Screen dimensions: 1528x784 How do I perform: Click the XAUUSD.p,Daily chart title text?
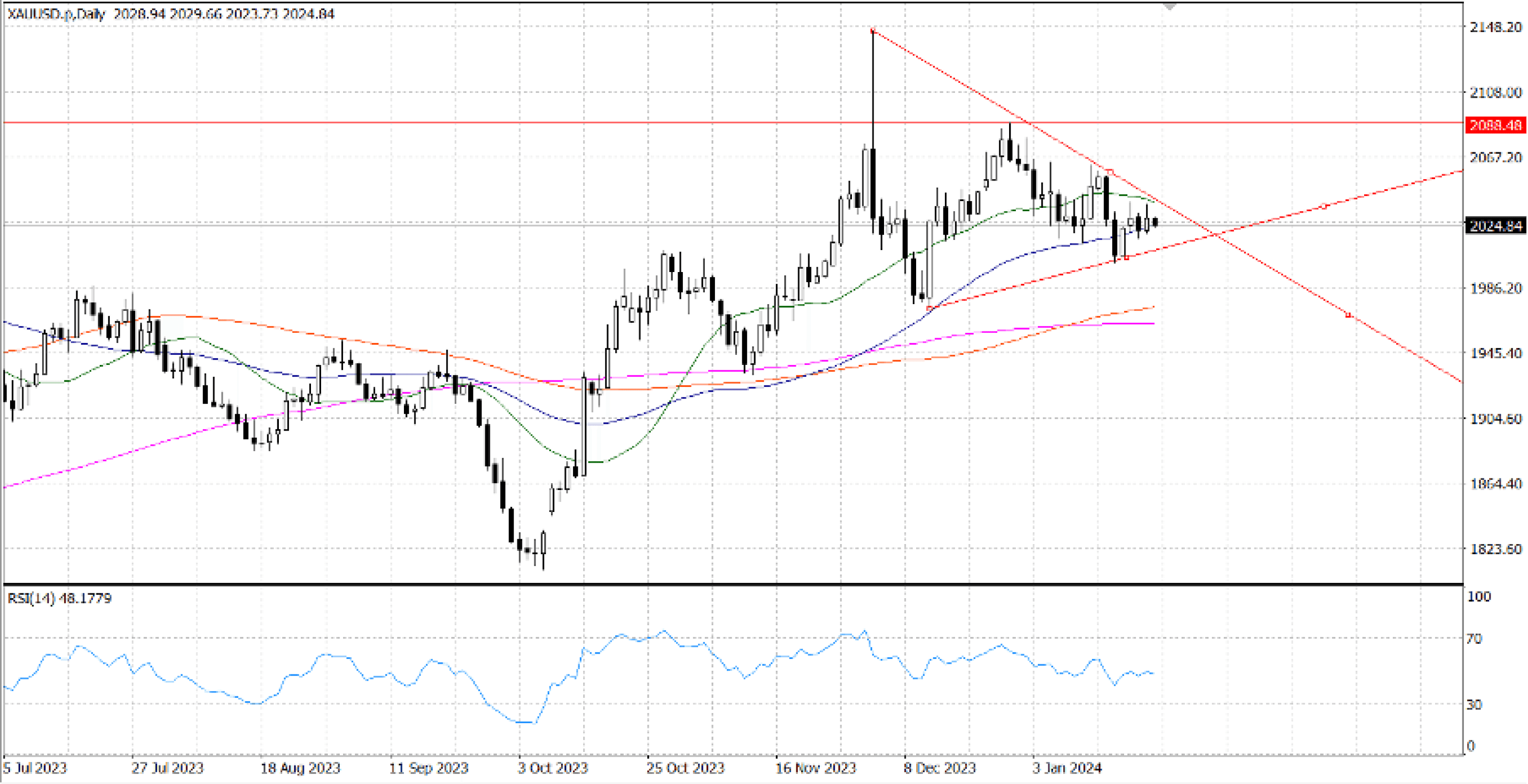coord(57,13)
